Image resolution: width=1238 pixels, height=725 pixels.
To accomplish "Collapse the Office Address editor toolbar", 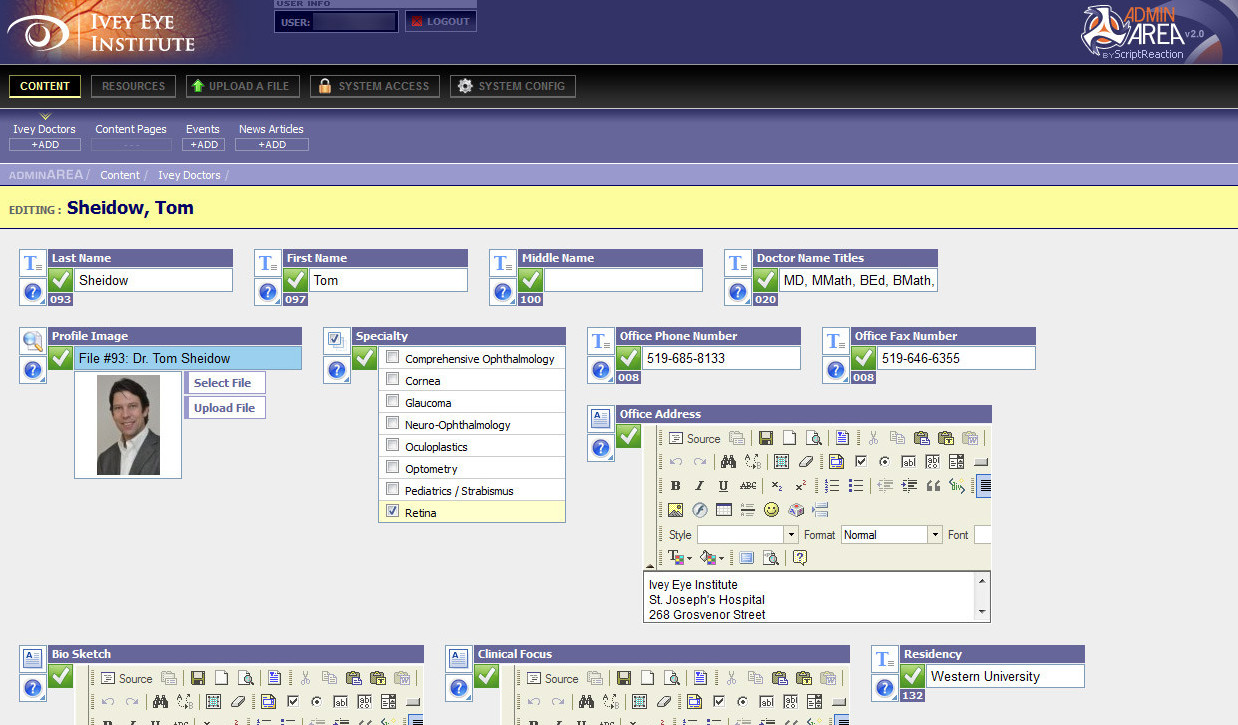I will point(650,566).
